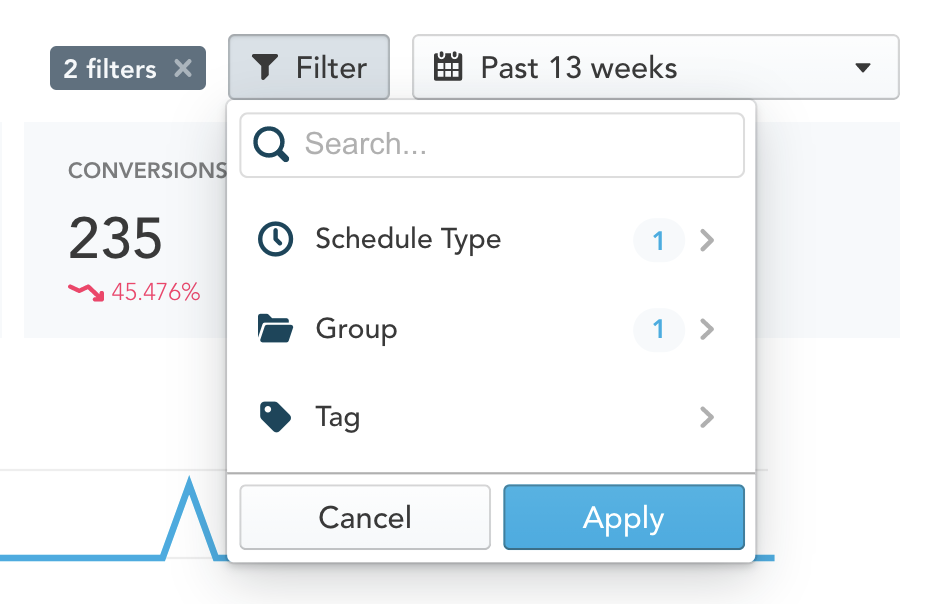
Task: Click the magnifying glass search icon
Action: tap(271, 144)
